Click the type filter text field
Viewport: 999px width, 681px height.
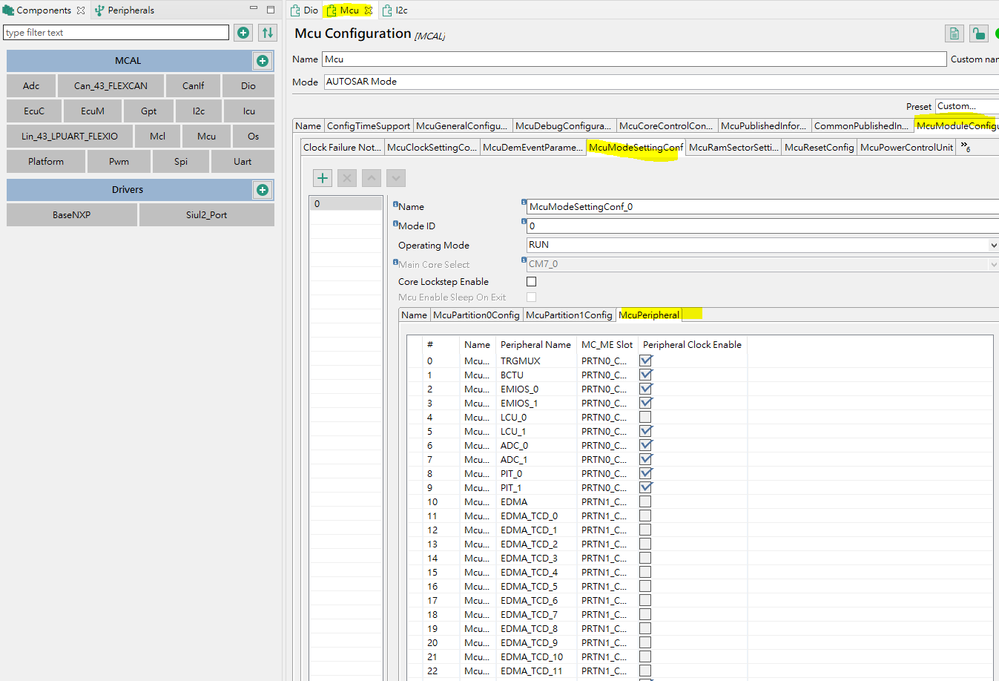(116, 32)
